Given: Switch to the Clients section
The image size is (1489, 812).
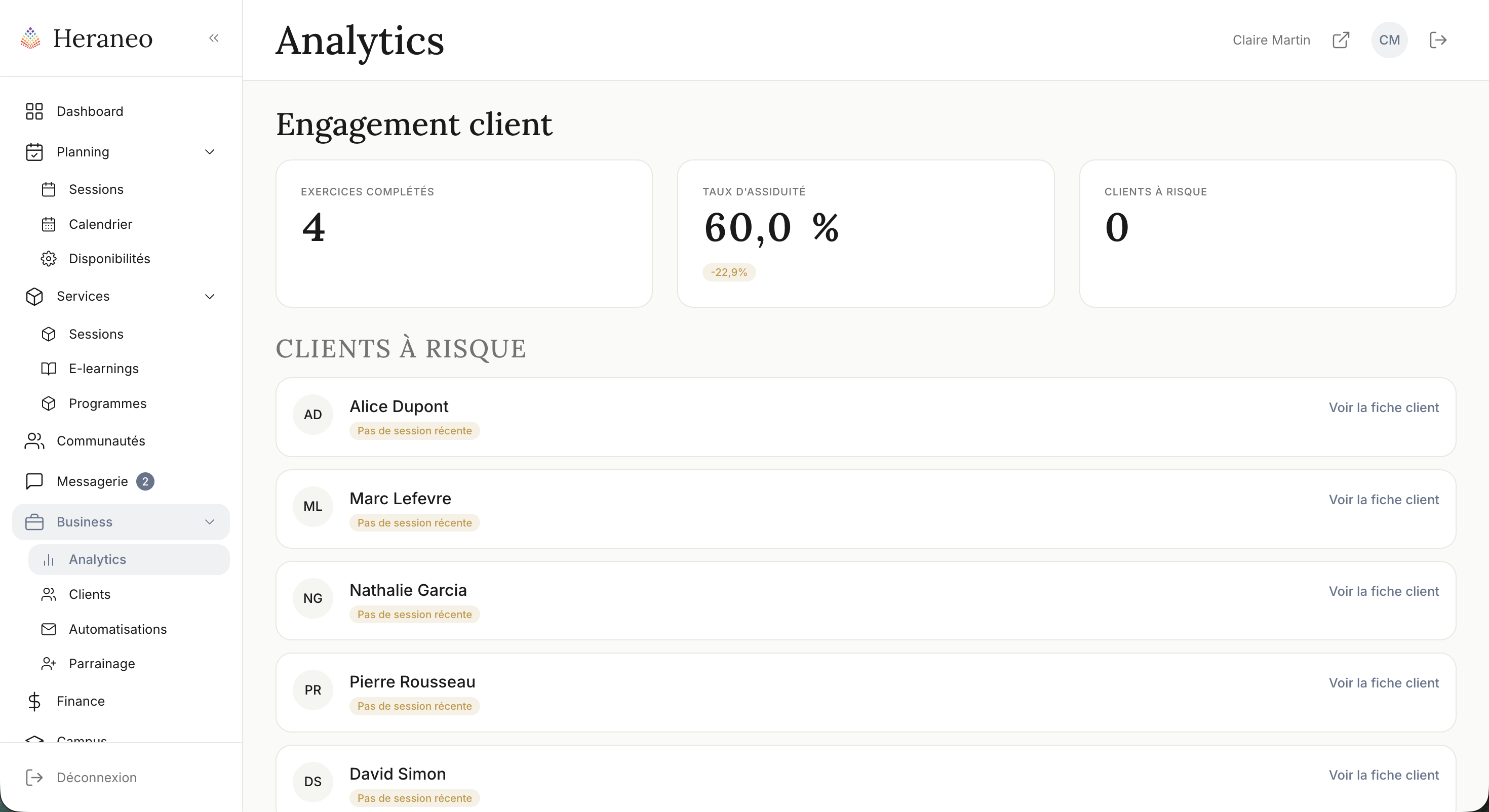Looking at the screenshot, I should pyautogui.click(x=90, y=594).
